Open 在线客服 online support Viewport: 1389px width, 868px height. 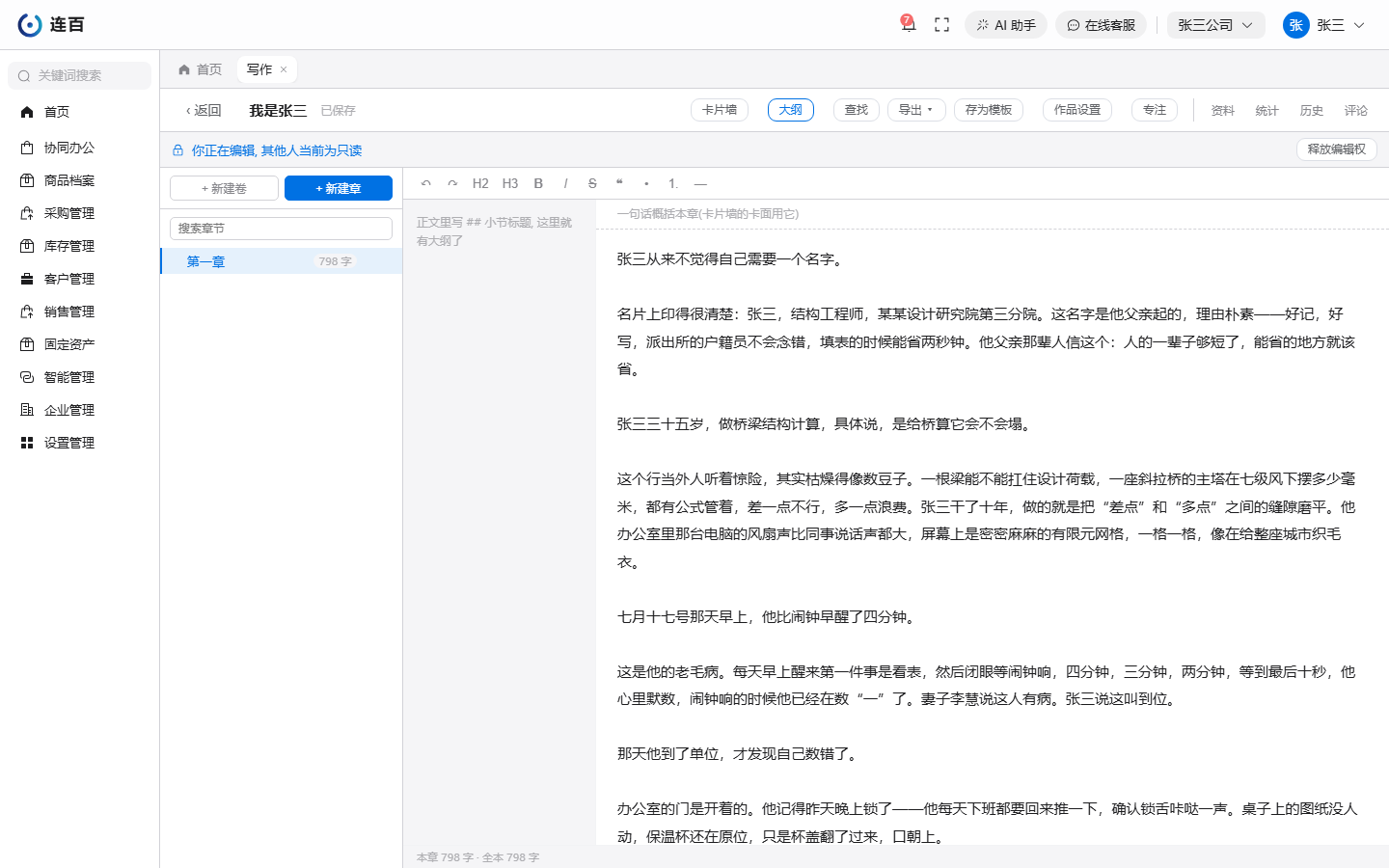tap(1101, 25)
